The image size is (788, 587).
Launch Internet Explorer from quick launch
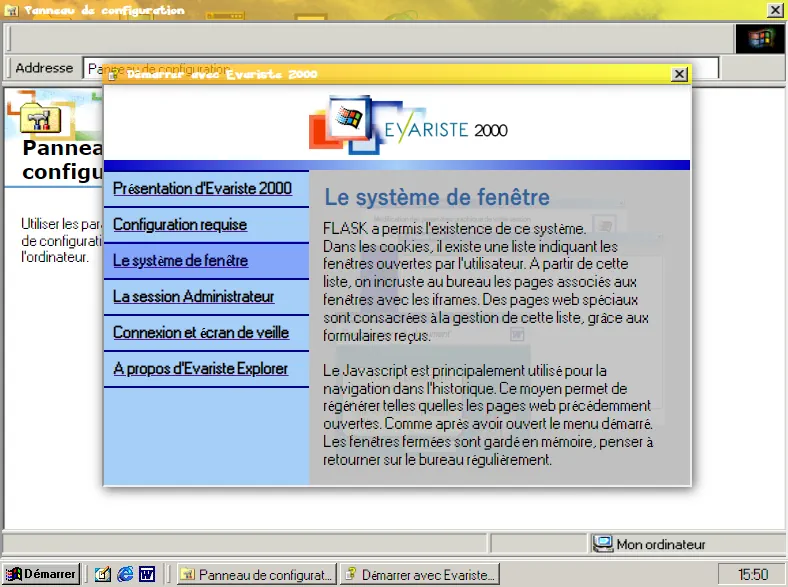click(x=125, y=574)
